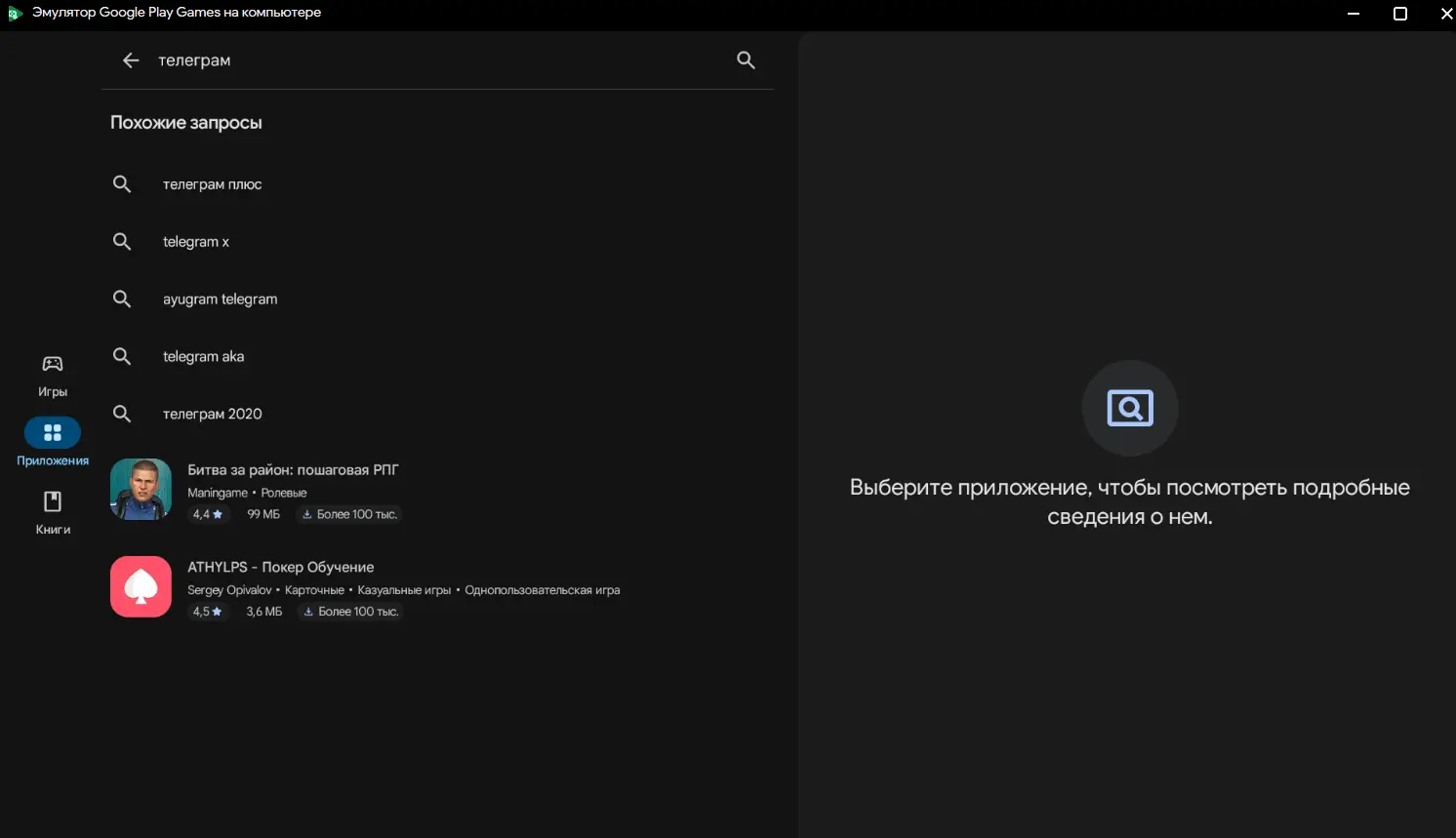Click the 'Книги' sidebar label
Viewport: 1456px width, 838px height.
tap(53, 530)
